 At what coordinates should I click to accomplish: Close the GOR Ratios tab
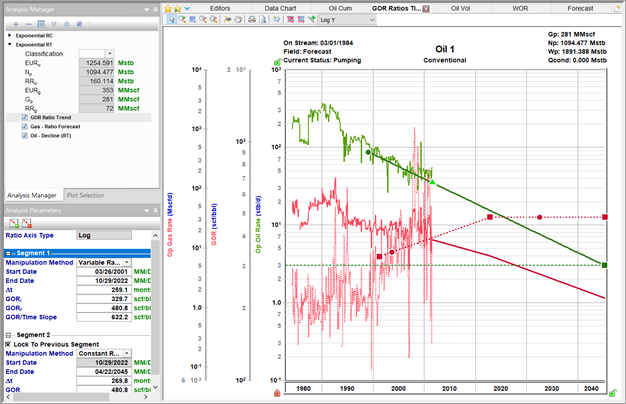[x=426, y=9]
